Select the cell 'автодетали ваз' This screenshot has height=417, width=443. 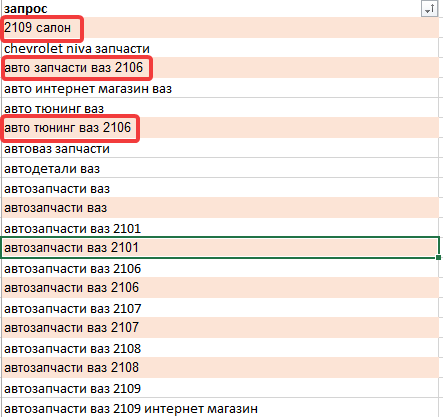coord(220,168)
